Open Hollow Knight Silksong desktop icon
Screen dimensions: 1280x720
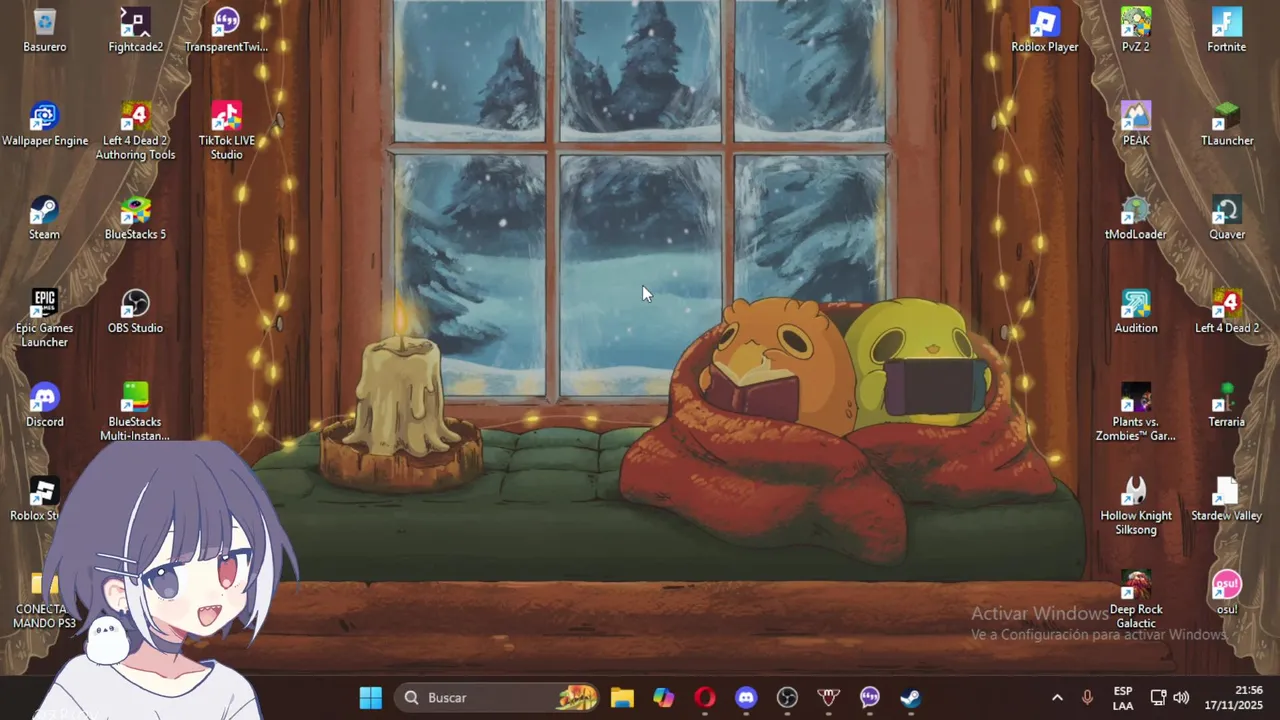[1135, 506]
